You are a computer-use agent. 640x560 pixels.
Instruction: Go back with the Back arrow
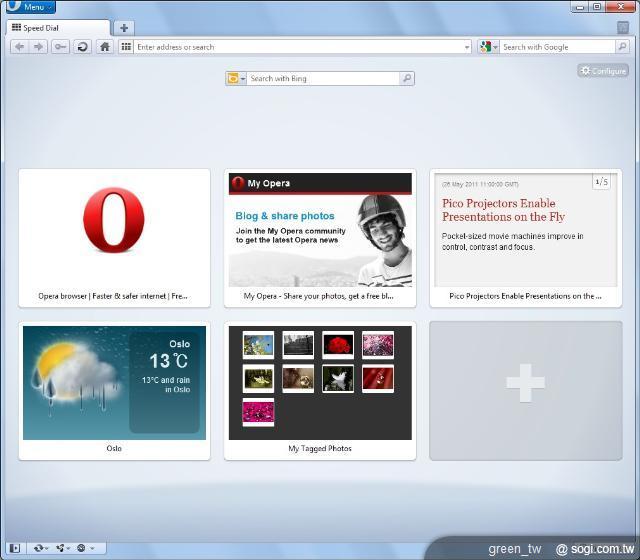pyautogui.click(x=19, y=47)
